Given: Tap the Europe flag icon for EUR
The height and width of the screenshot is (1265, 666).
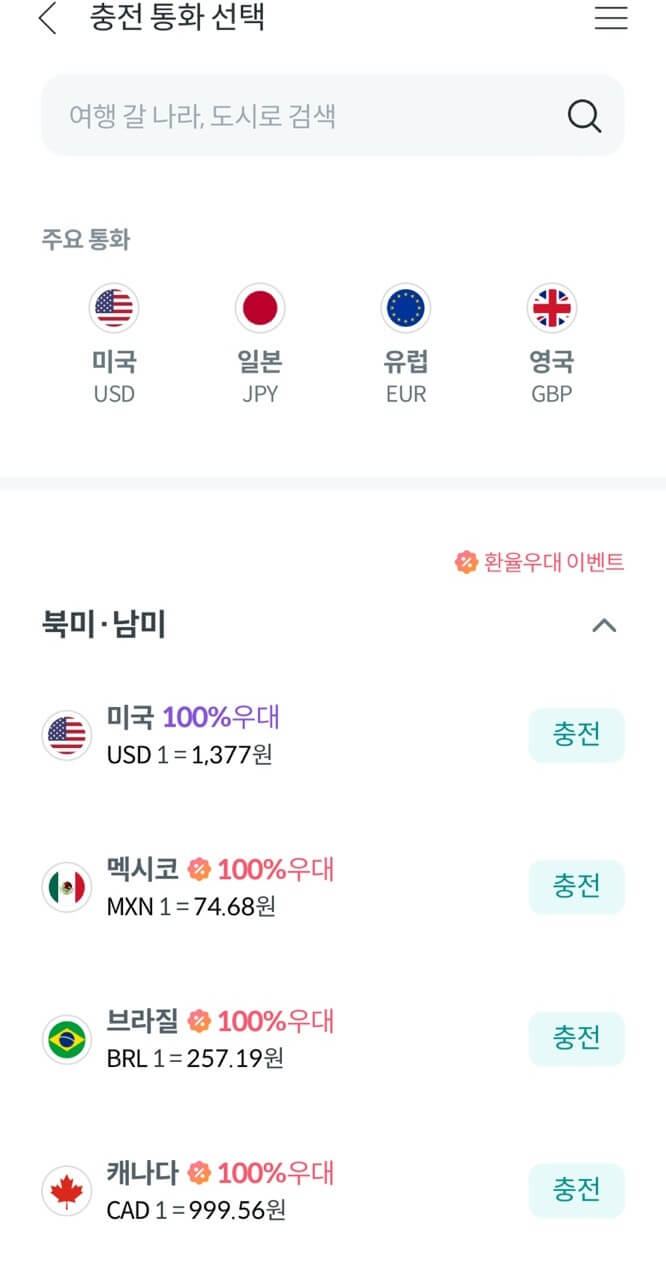Looking at the screenshot, I should (405, 308).
